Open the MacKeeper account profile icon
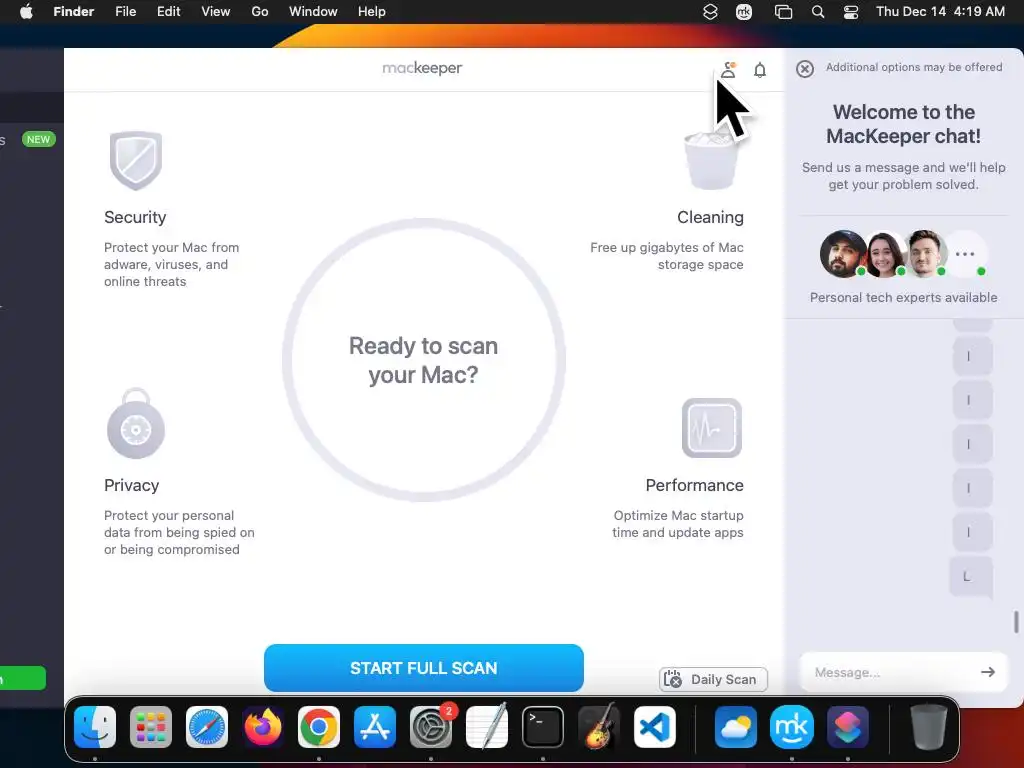 [728, 70]
